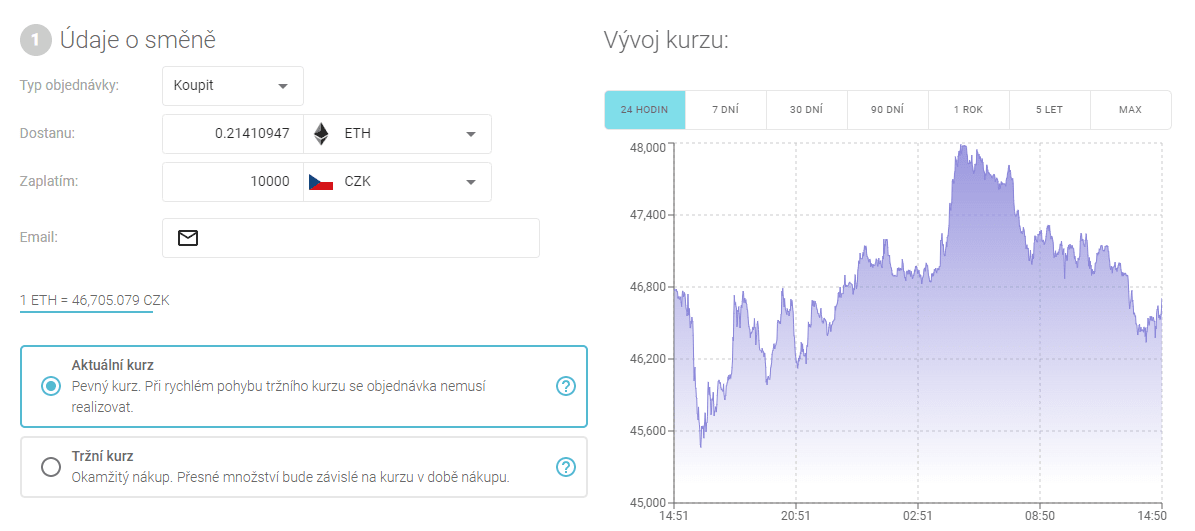1195x531 pixels.
Task: View the MAX chart range
Action: point(1130,110)
